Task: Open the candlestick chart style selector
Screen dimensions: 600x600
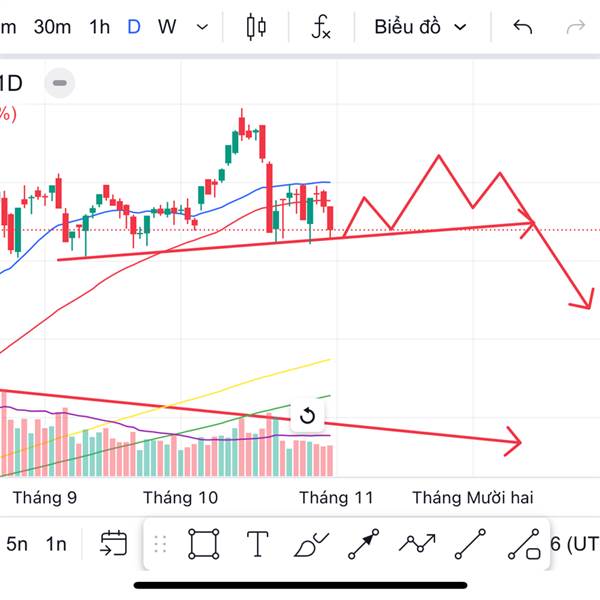Action: tap(257, 27)
